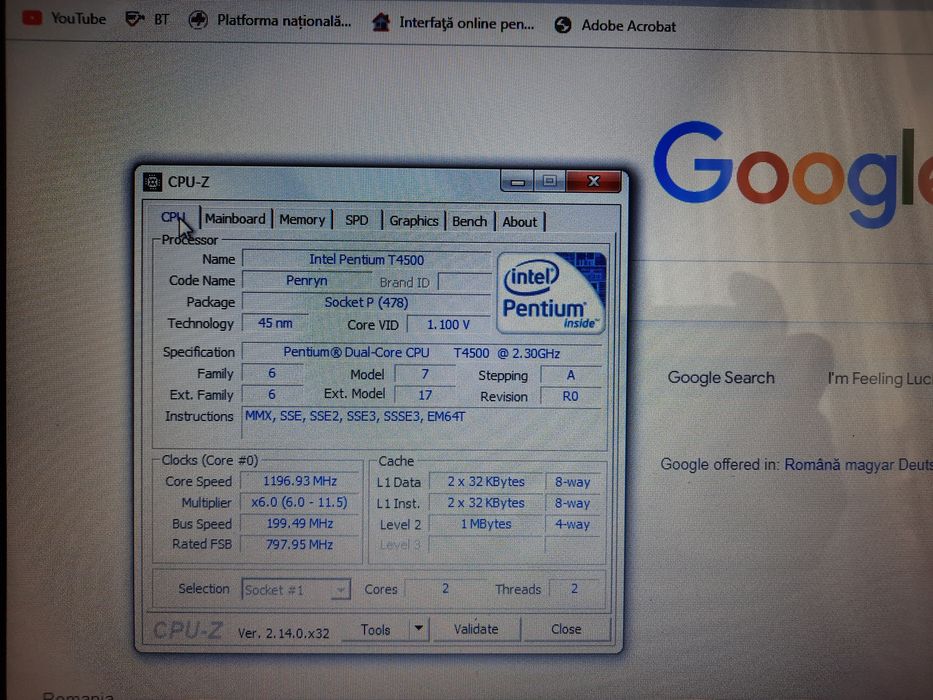Click the Bus Speed value 199.49 MHz

tap(299, 523)
